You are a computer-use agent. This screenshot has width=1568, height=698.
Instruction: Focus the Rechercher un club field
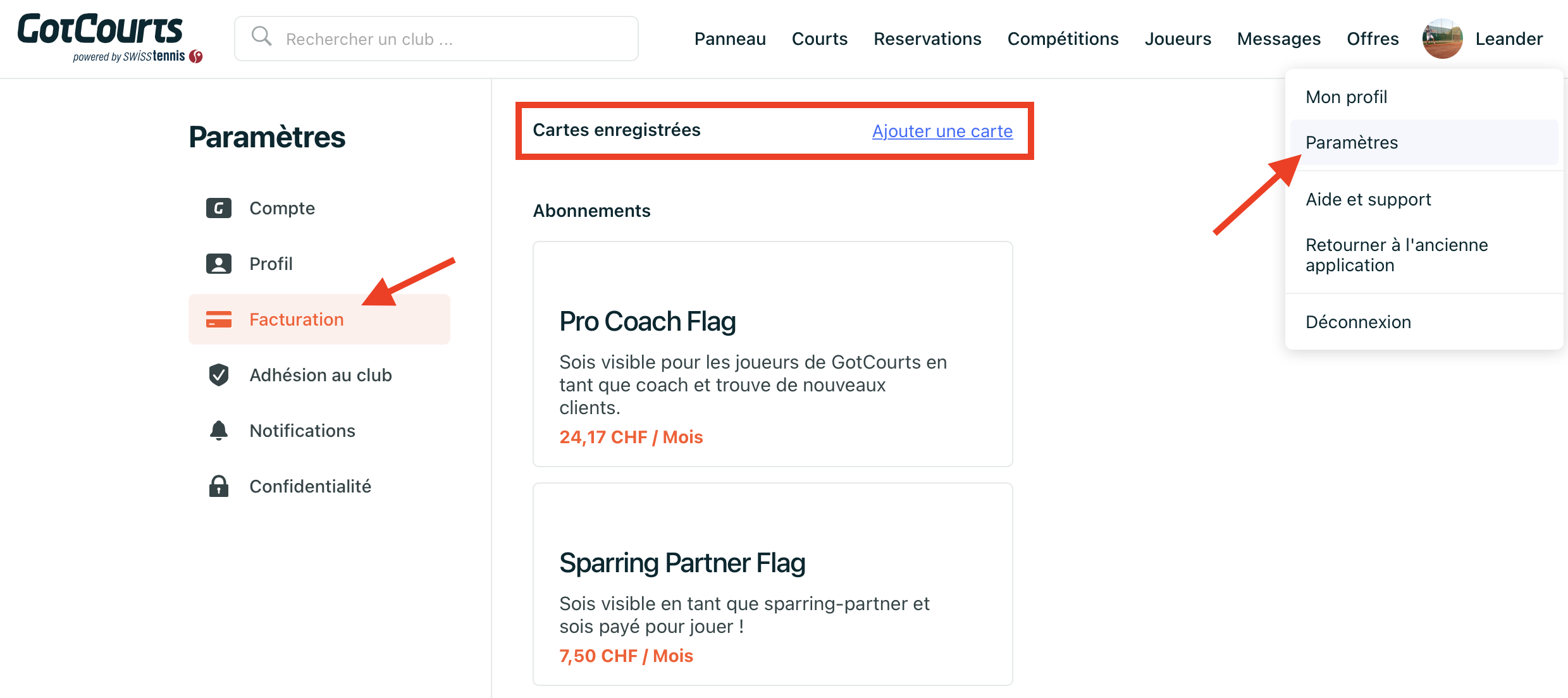point(436,39)
